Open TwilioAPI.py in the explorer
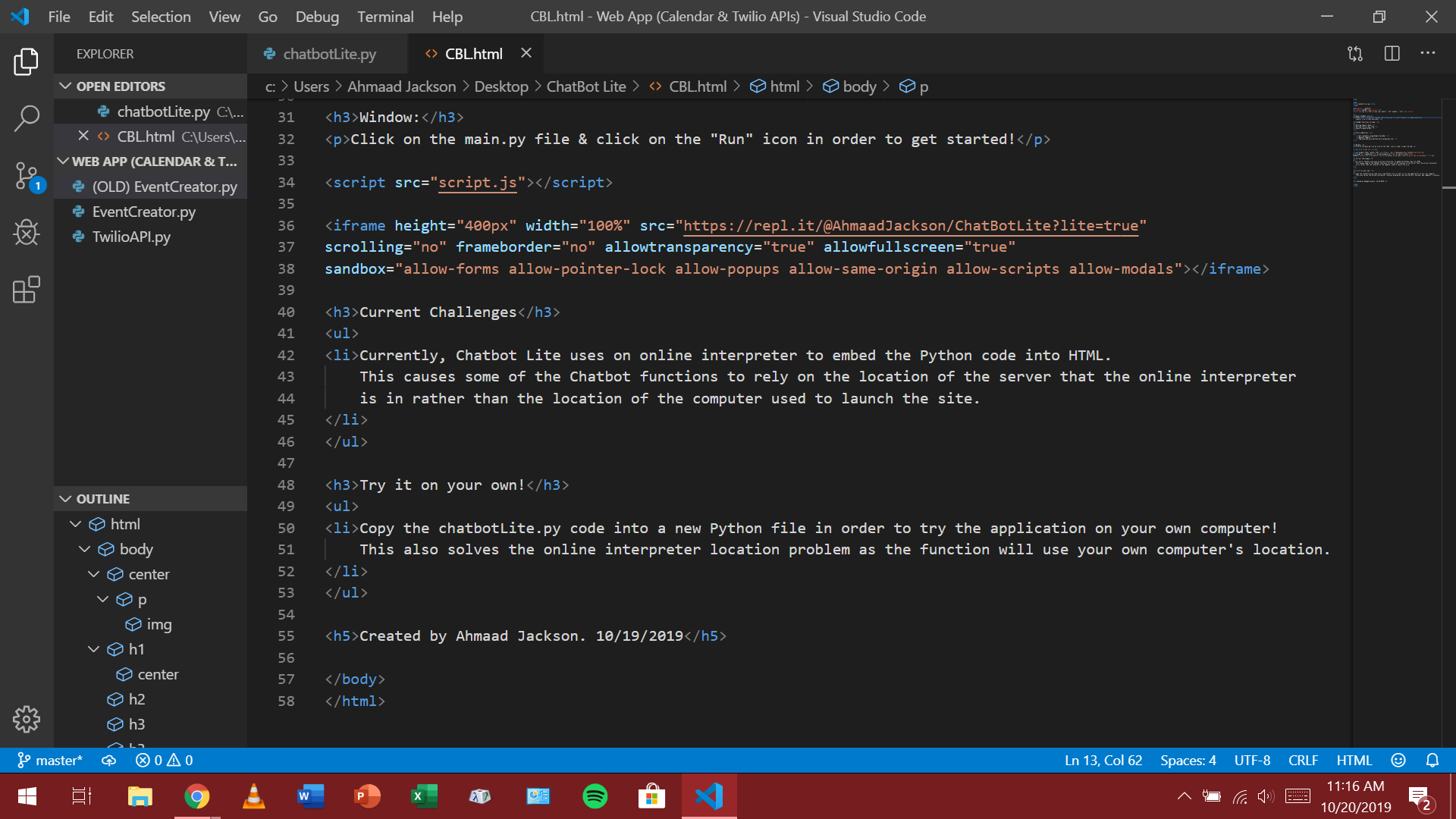Screen dimensions: 1456x819 (x=131, y=237)
